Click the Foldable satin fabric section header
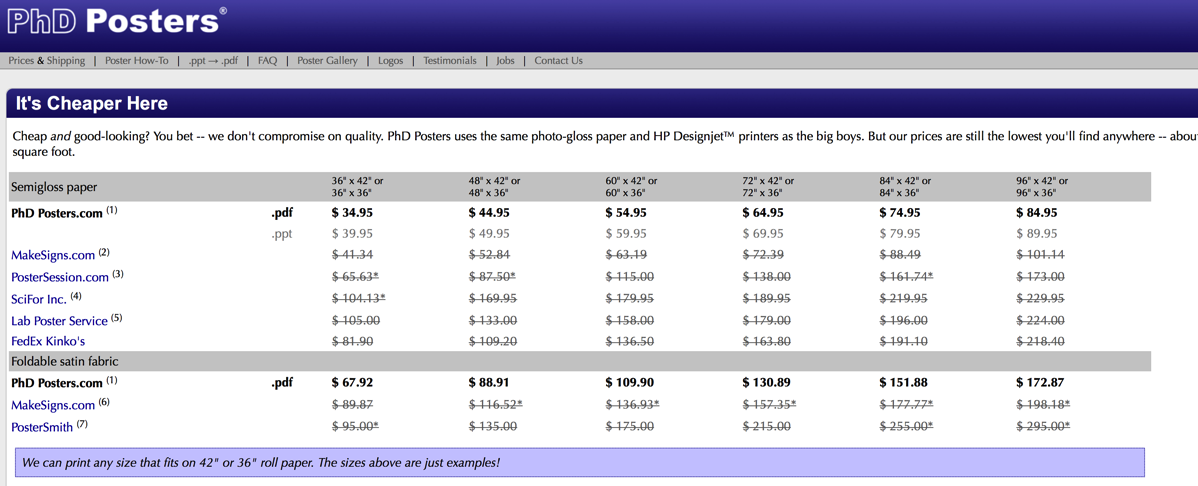This screenshot has height=486, width=1198. (65, 361)
